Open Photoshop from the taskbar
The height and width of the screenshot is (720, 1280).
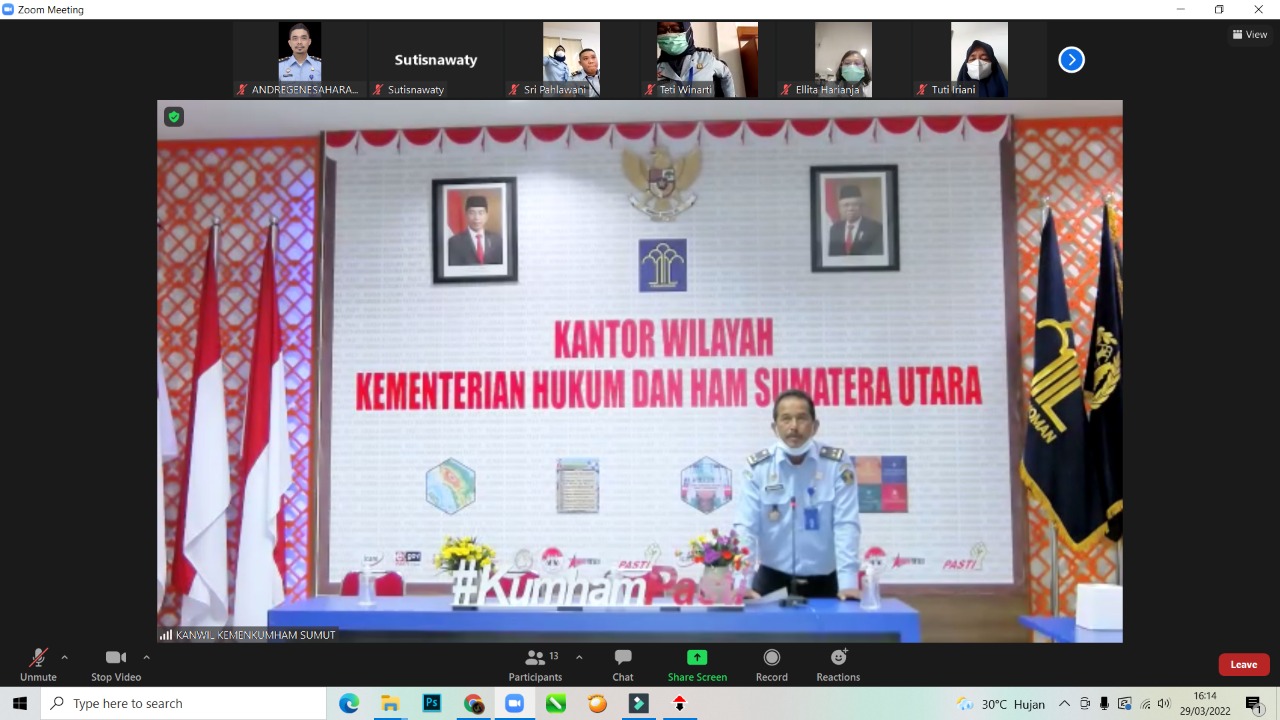pos(432,703)
